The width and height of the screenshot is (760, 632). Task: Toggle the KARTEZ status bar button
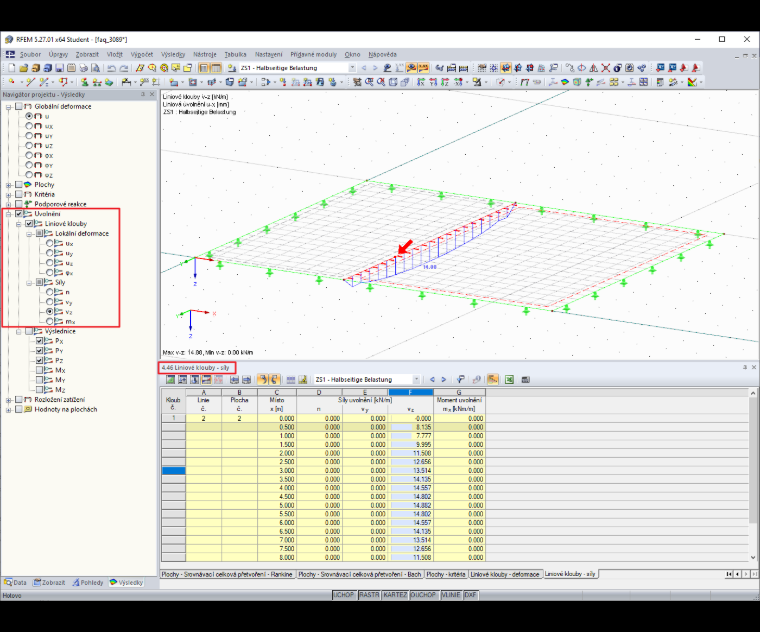395,595
